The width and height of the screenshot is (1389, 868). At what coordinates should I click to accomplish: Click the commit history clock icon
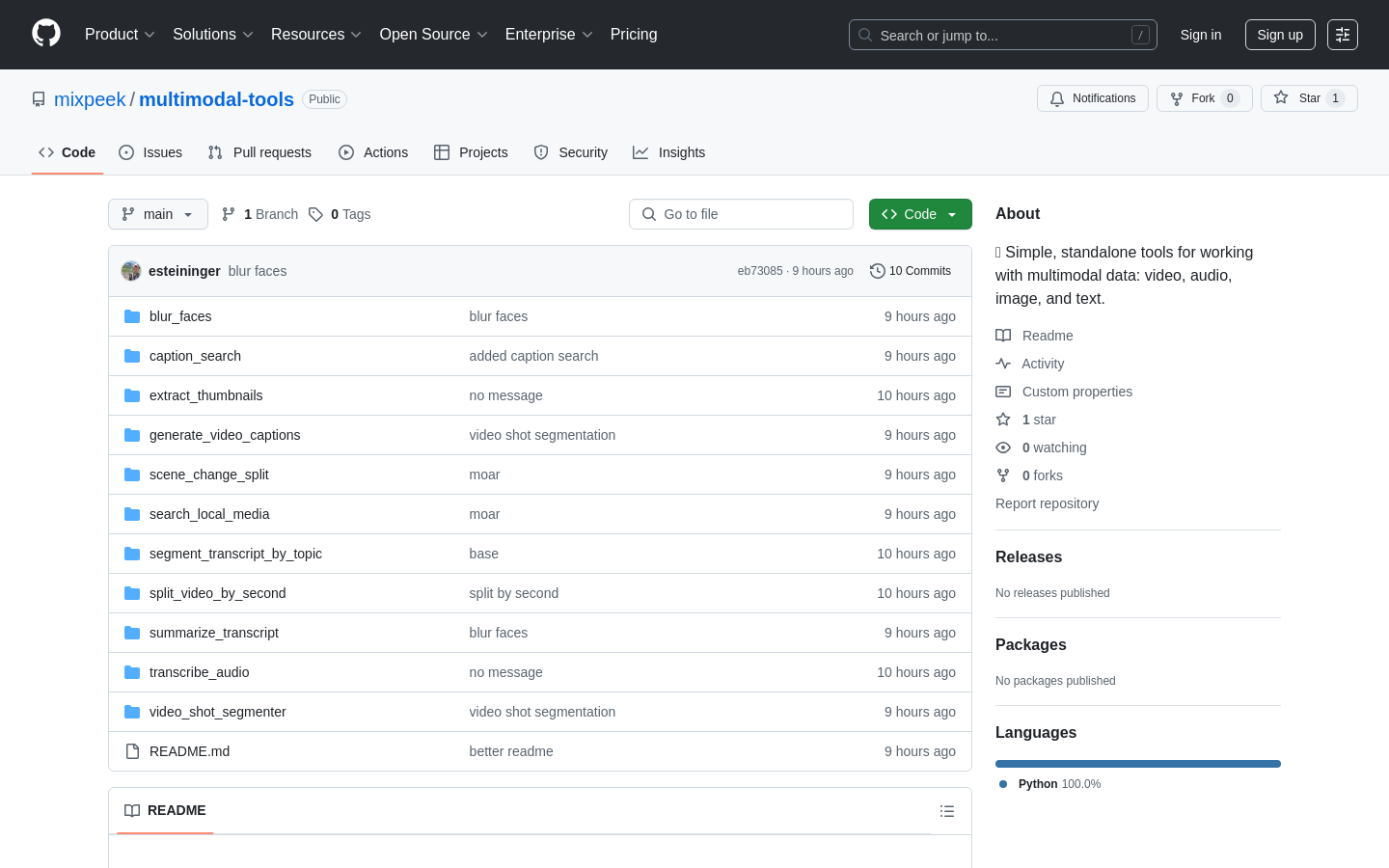click(x=878, y=271)
